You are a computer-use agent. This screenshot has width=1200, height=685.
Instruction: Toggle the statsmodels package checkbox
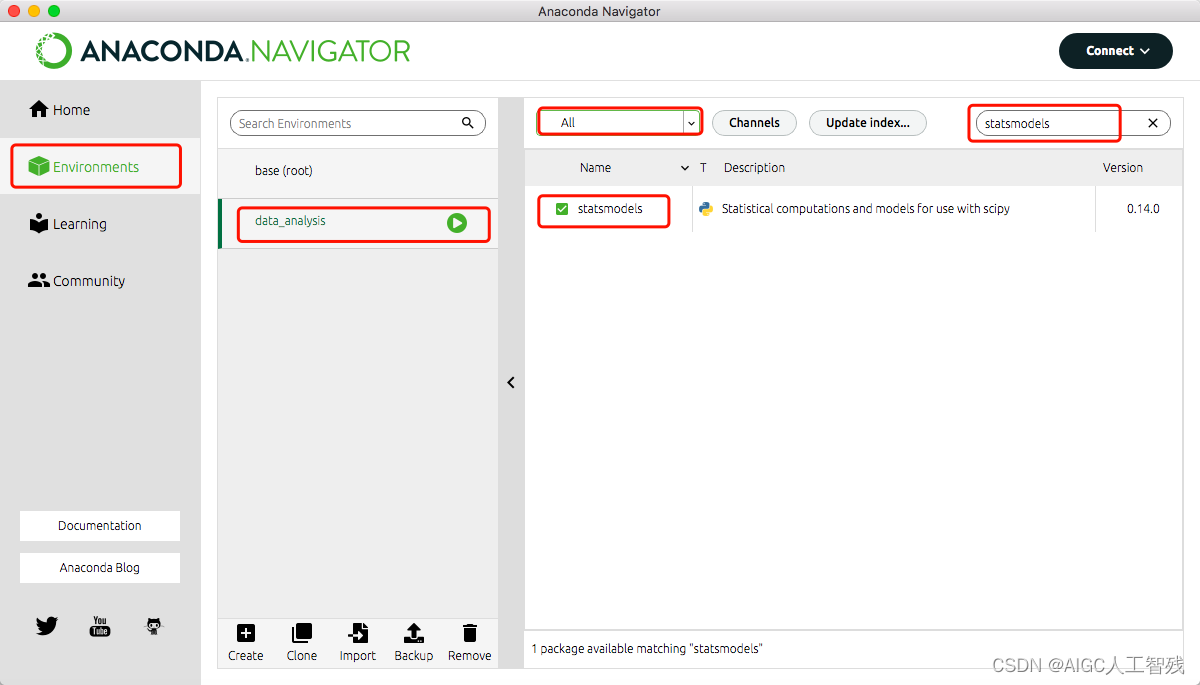(562, 209)
